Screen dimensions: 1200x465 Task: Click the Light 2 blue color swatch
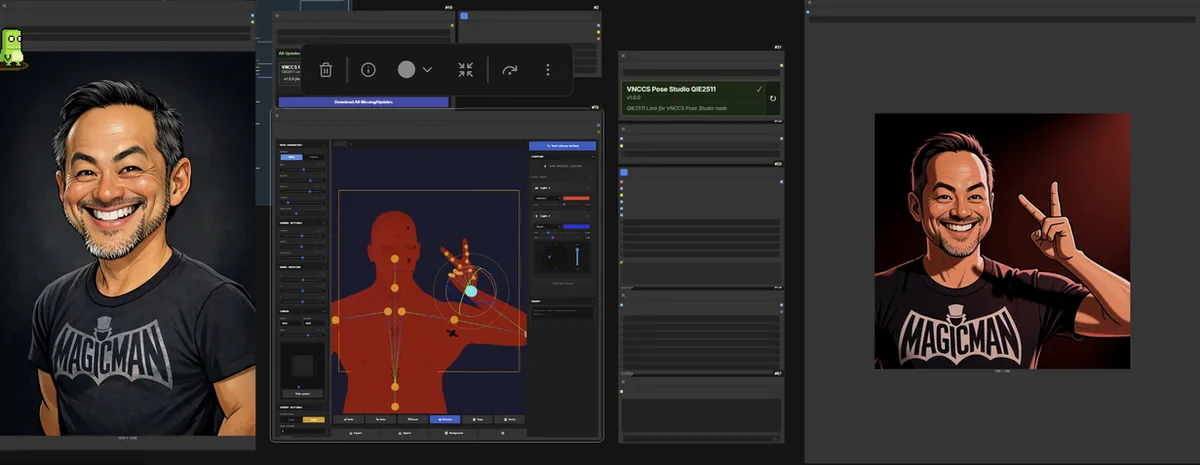pyautogui.click(x=576, y=226)
